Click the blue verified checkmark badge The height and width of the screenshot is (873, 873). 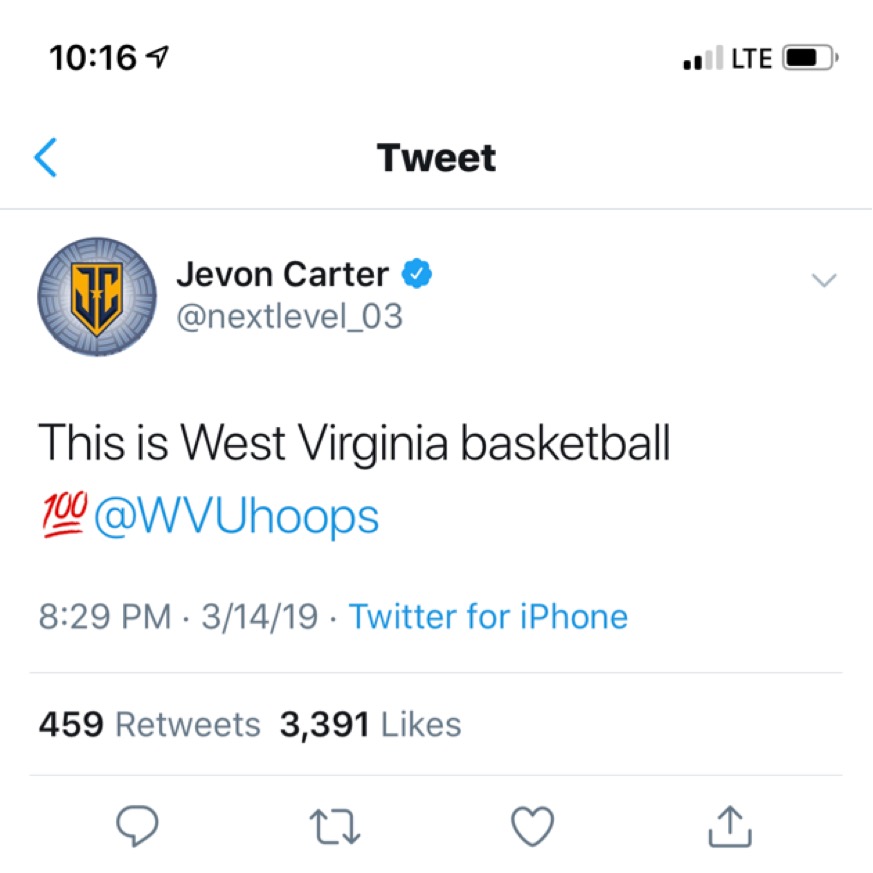click(x=417, y=273)
